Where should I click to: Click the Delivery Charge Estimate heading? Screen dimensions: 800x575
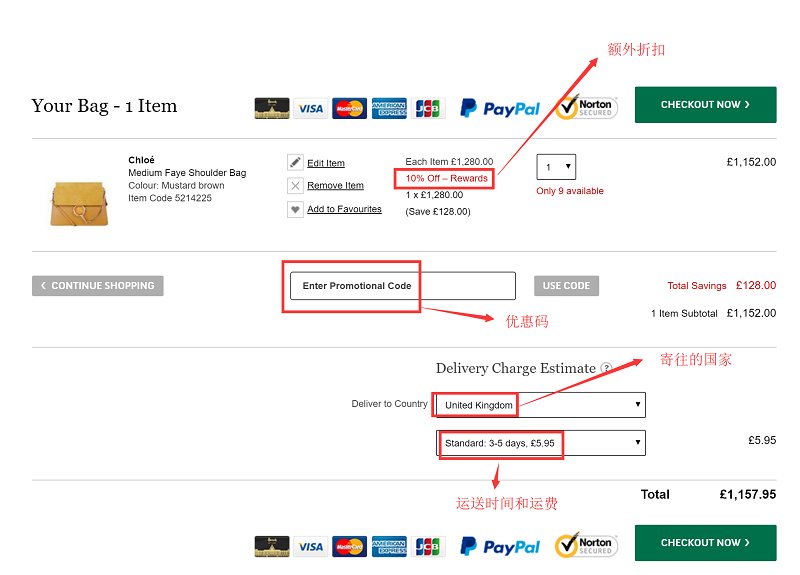point(516,368)
